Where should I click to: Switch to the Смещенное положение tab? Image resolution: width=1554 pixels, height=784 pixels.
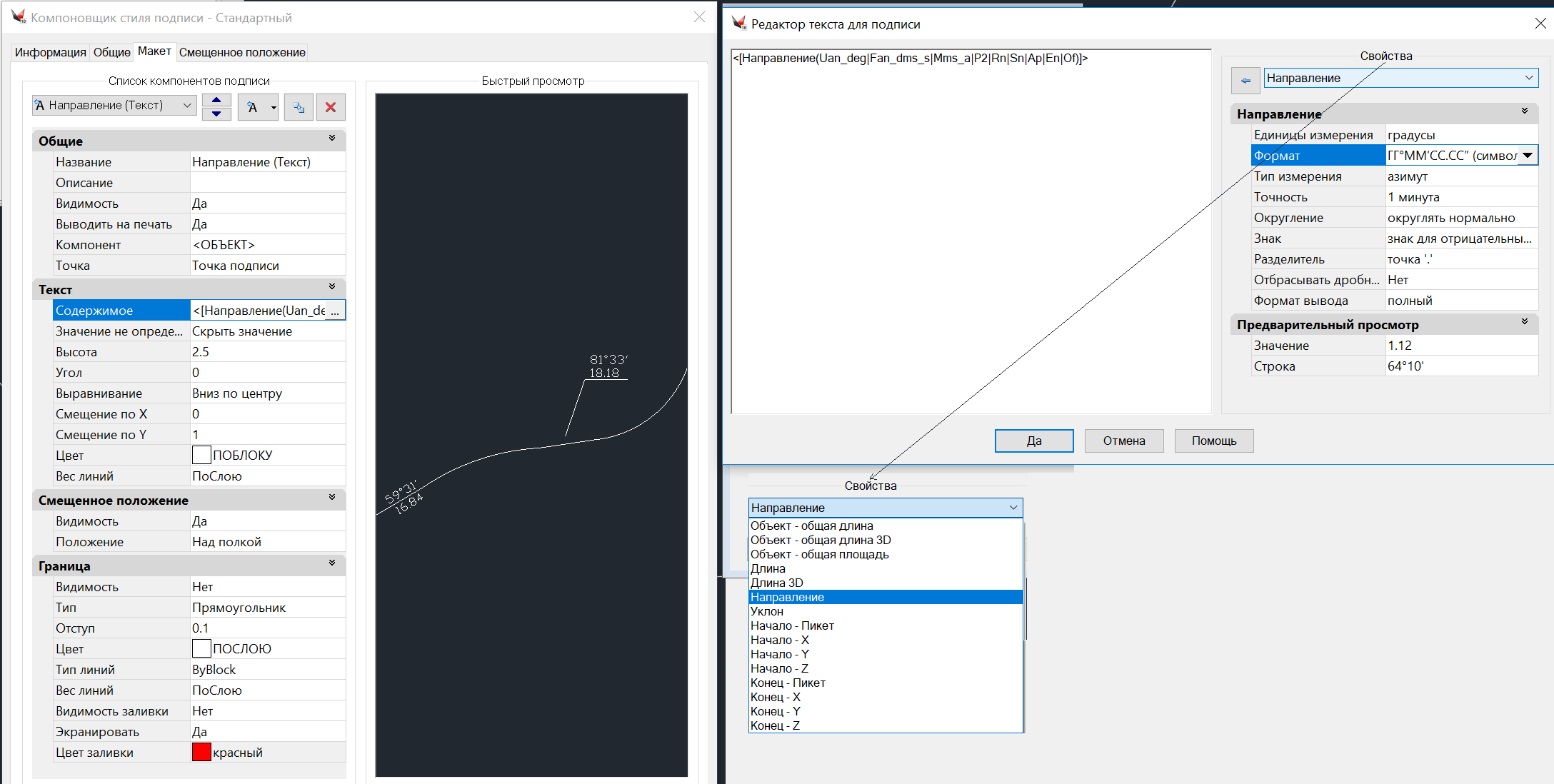point(242,52)
